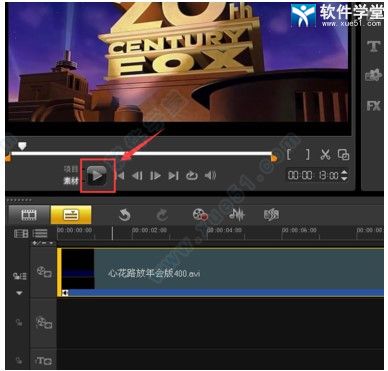Open the FX filter library panel
The width and height of the screenshot is (388, 371).
coord(374,106)
